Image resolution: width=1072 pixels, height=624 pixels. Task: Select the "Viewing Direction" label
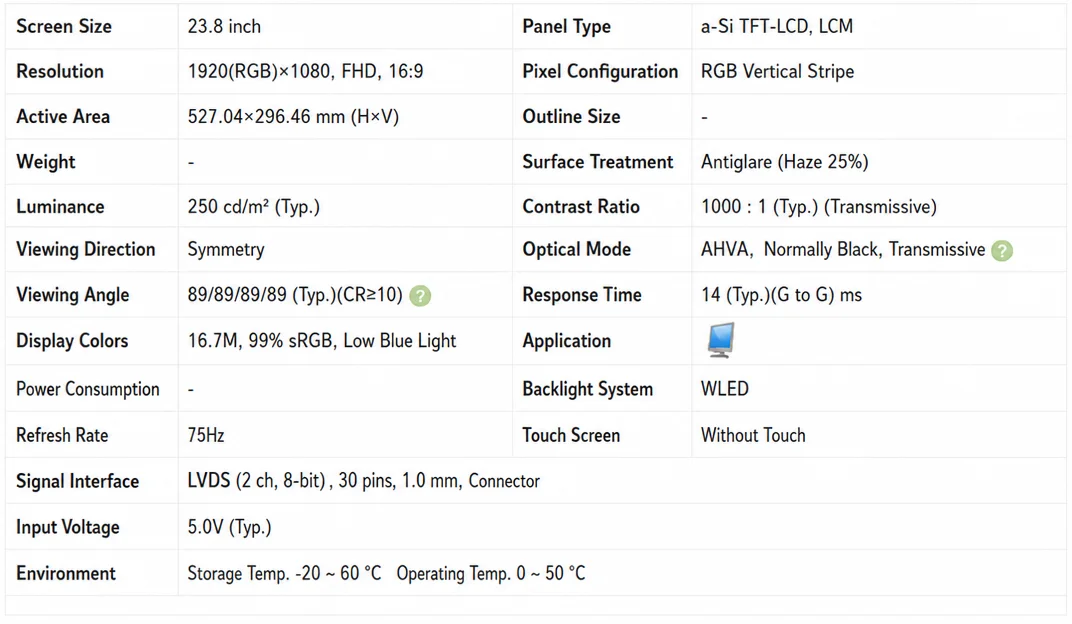pyautogui.click(x=86, y=249)
